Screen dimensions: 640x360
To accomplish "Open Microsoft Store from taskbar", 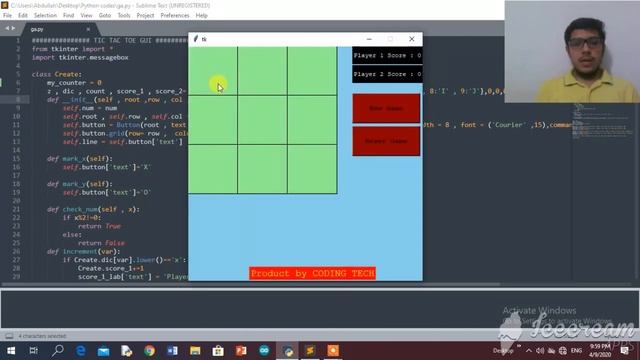I will coord(218,351).
